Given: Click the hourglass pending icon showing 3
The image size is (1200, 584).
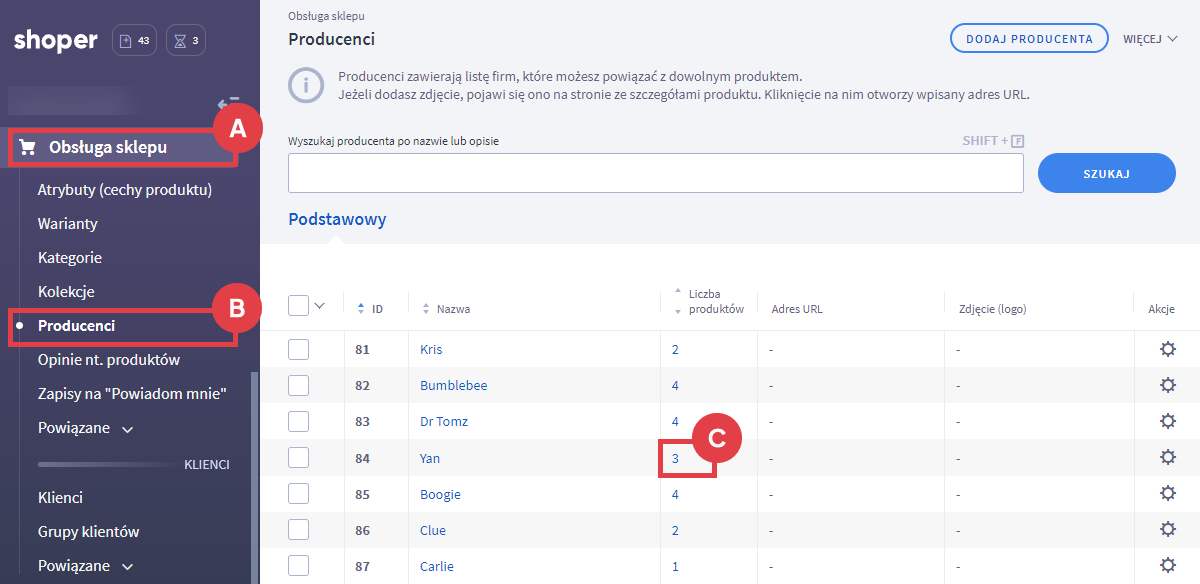Looking at the screenshot, I should pyautogui.click(x=186, y=41).
